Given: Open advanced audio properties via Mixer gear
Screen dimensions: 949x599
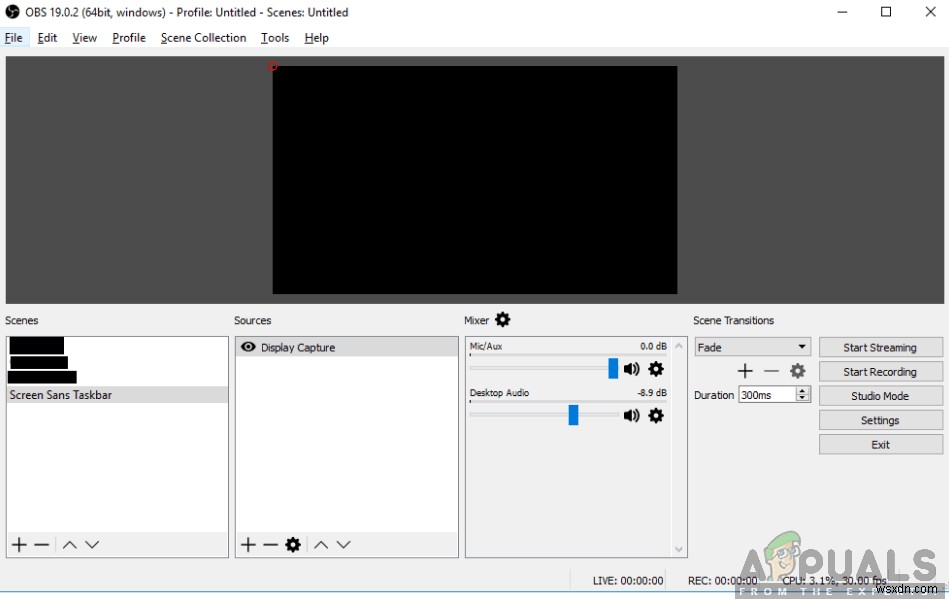Looking at the screenshot, I should (x=502, y=319).
